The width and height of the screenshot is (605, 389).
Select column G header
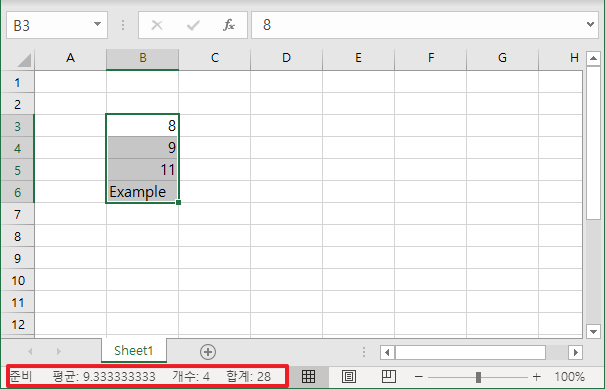(x=502, y=59)
